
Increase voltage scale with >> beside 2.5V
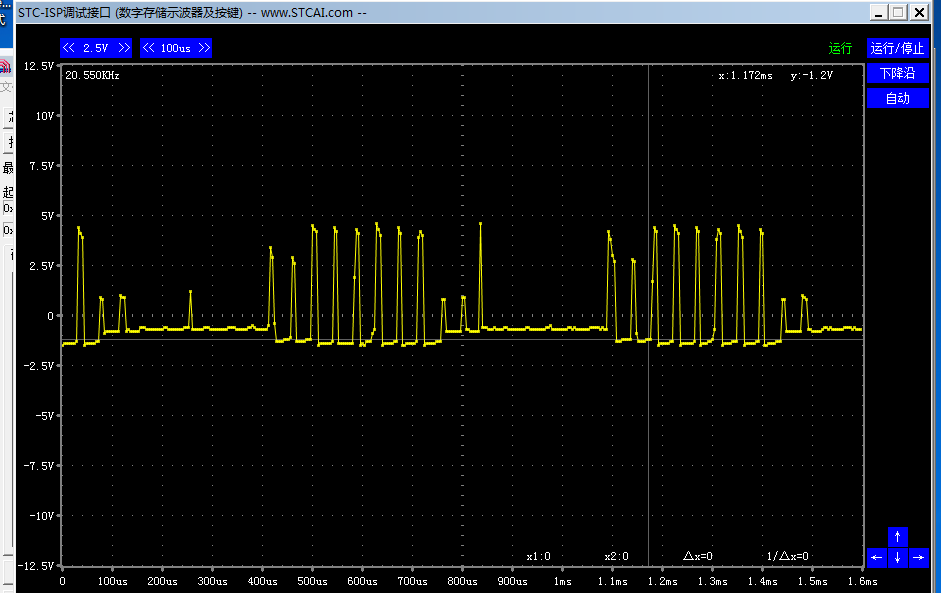[x=123, y=48]
